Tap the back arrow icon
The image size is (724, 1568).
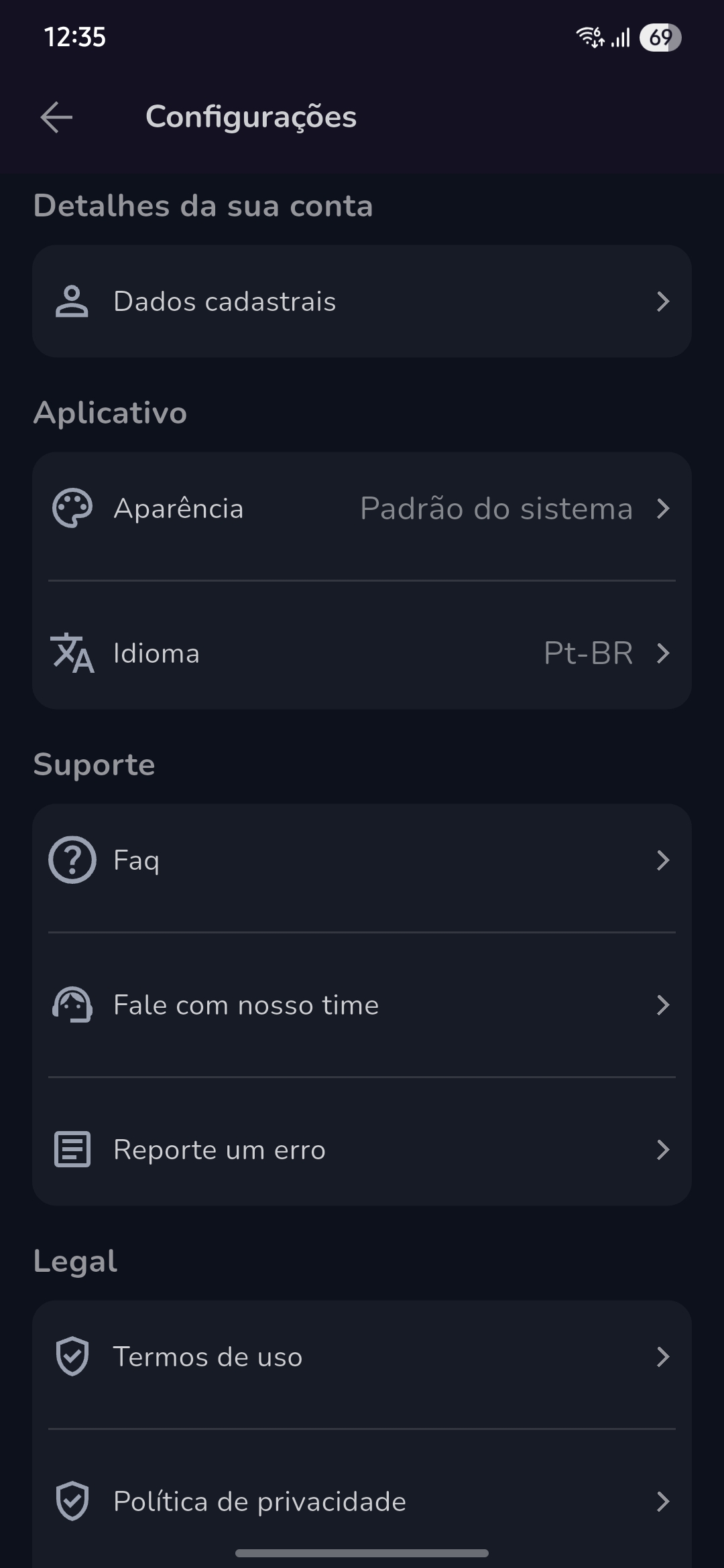click(x=56, y=117)
